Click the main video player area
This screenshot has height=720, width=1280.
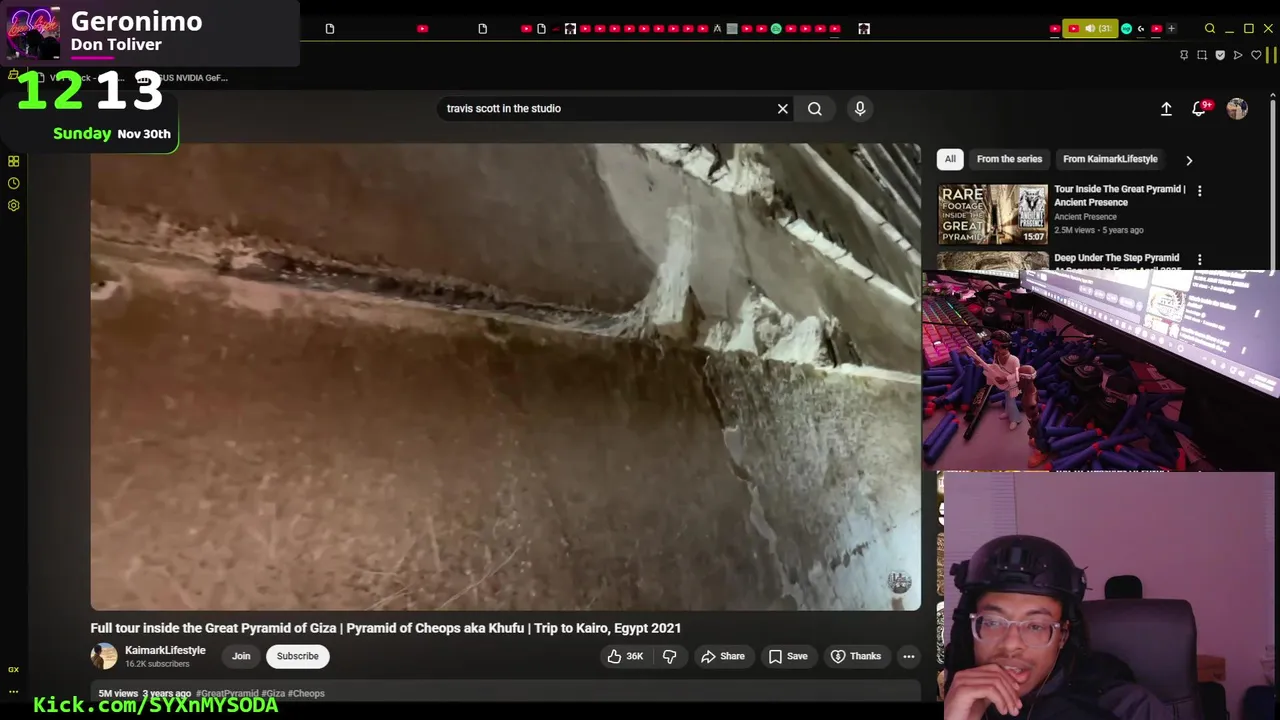click(x=505, y=377)
